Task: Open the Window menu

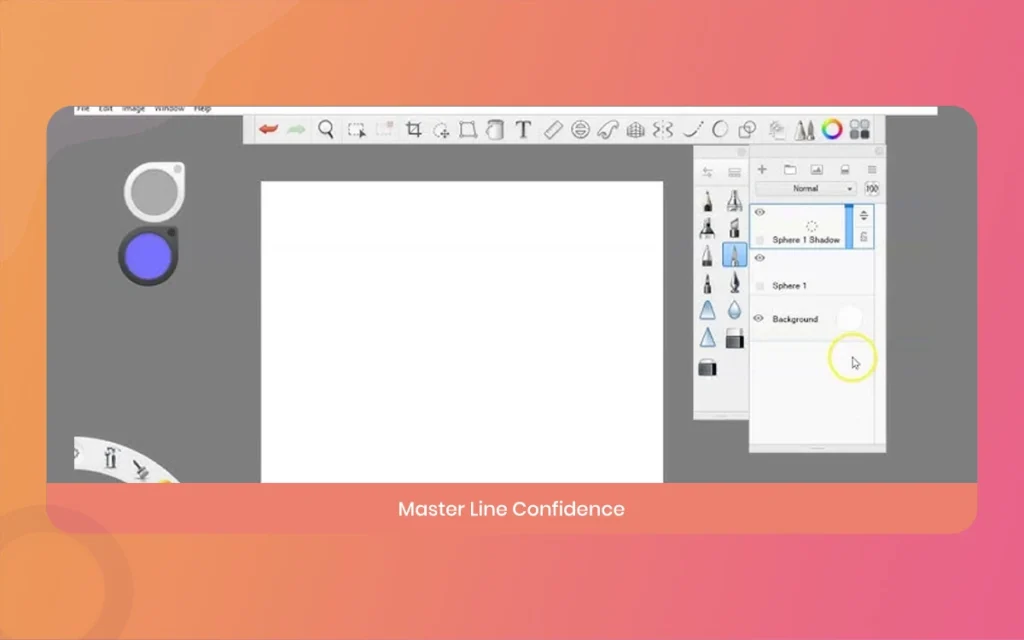Action: click(x=169, y=109)
